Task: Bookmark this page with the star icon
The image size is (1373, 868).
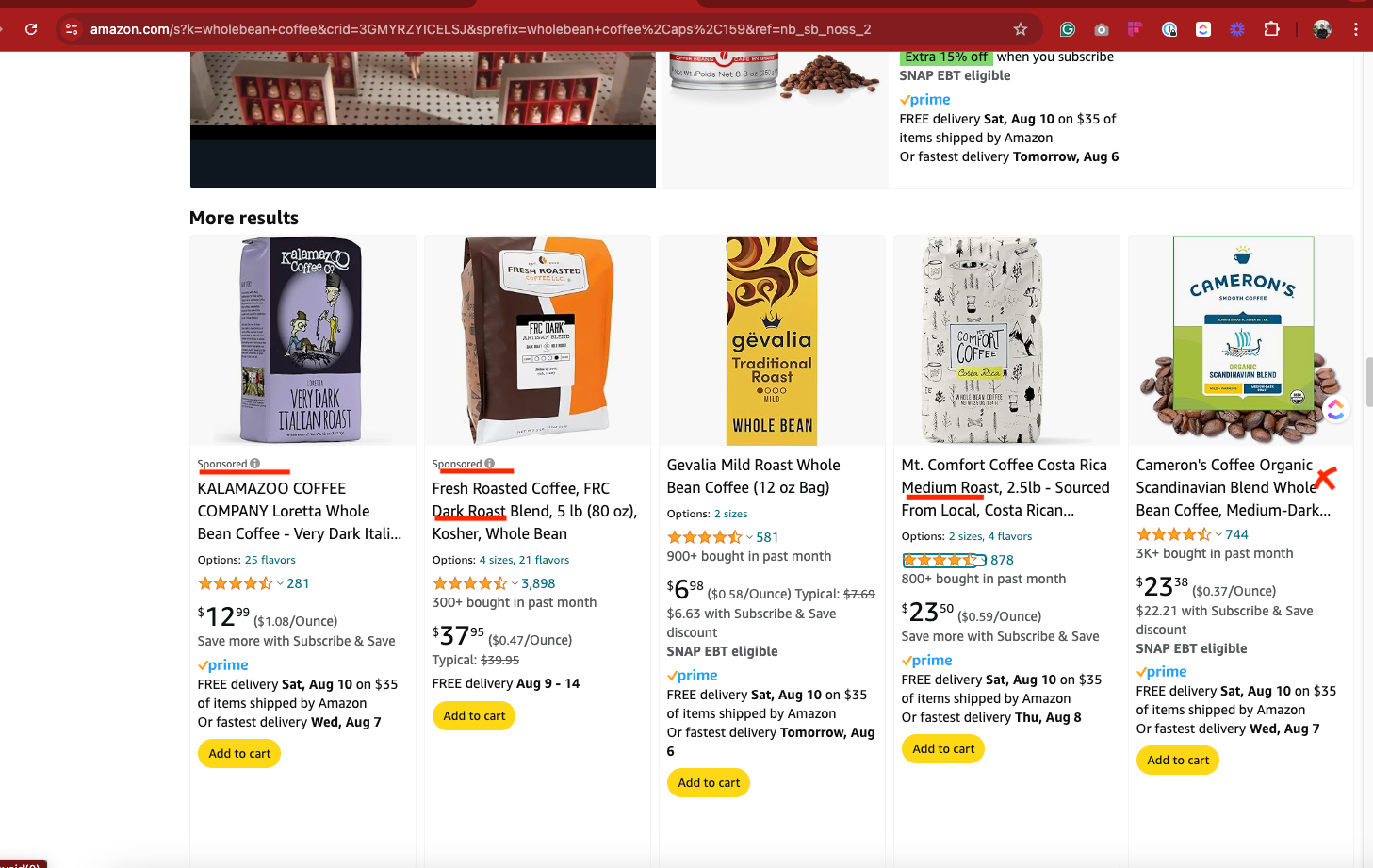Action: pos(1021,29)
